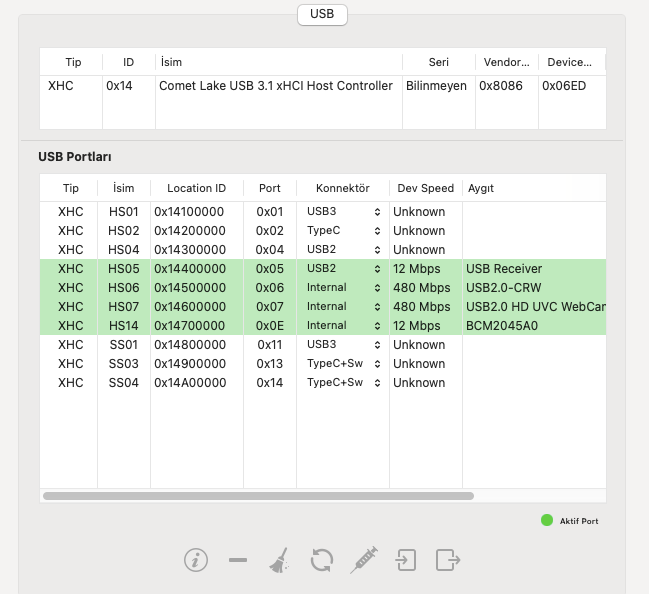
Task: Click location ID 0x14A00000
Action: click(190, 383)
